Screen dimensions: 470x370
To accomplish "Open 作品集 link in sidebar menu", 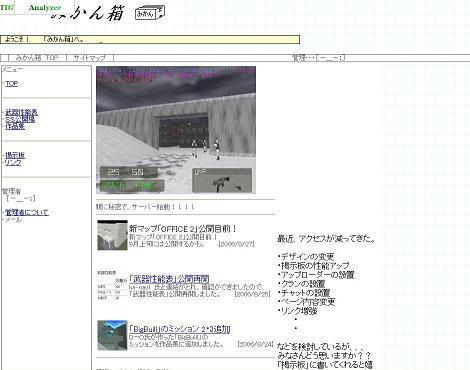I will (x=15, y=126).
